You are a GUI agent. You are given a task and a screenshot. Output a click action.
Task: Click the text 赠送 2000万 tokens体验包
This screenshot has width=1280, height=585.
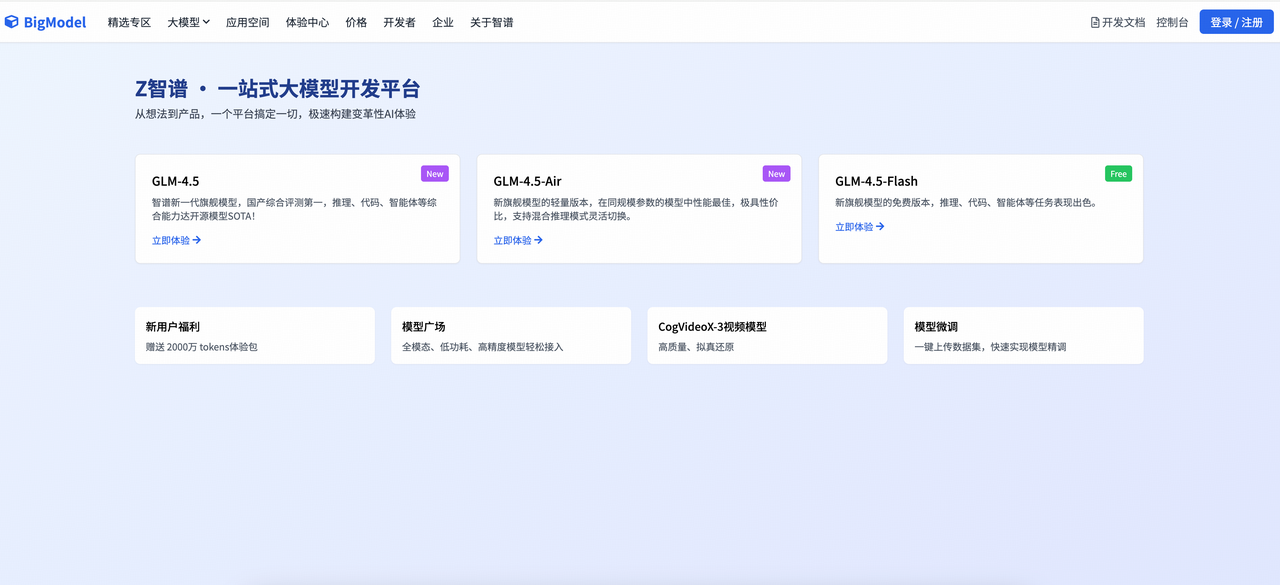[201, 347]
